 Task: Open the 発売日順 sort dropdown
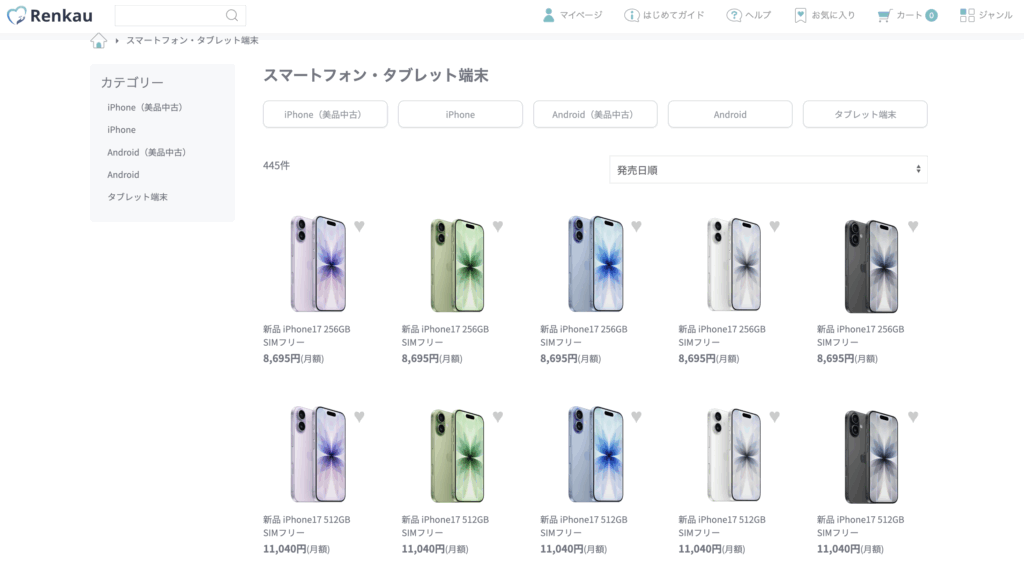click(x=768, y=170)
